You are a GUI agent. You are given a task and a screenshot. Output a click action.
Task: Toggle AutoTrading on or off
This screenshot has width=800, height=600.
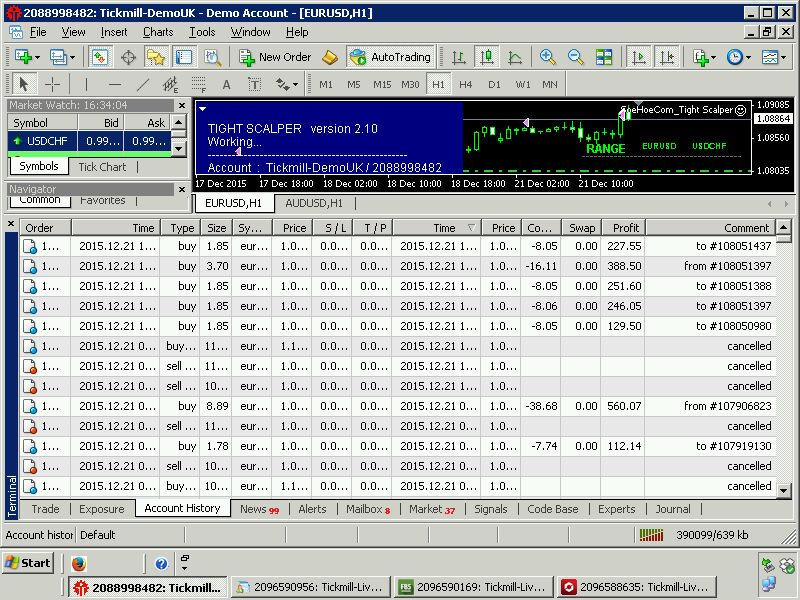[390, 57]
